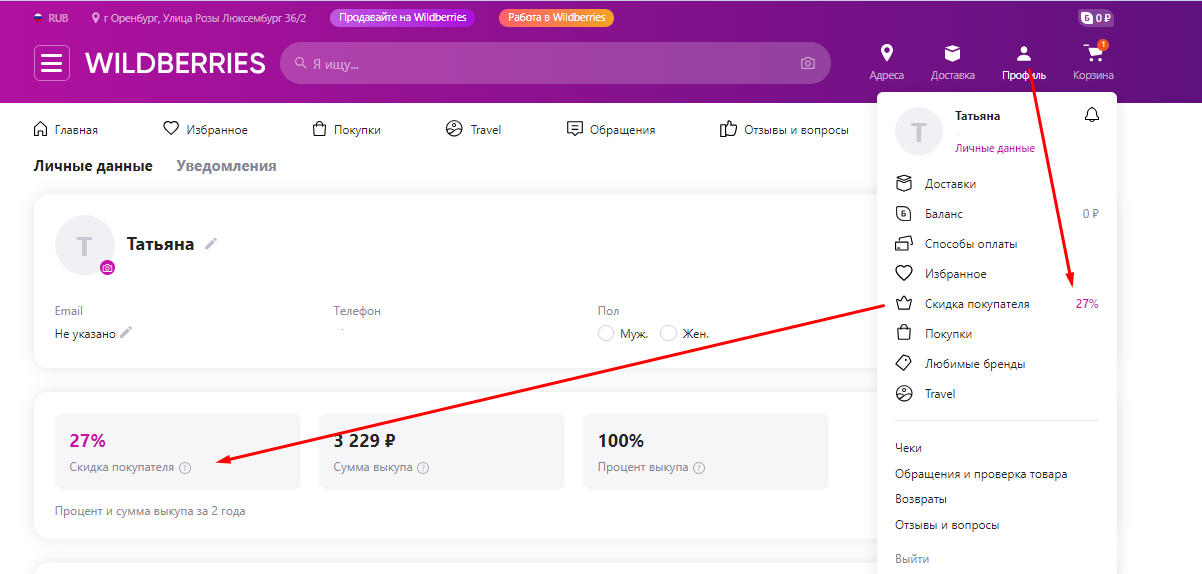Click Отзывы и вопросы in dropdown
The height and width of the screenshot is (574, 1202).
[x=947, y=525]
